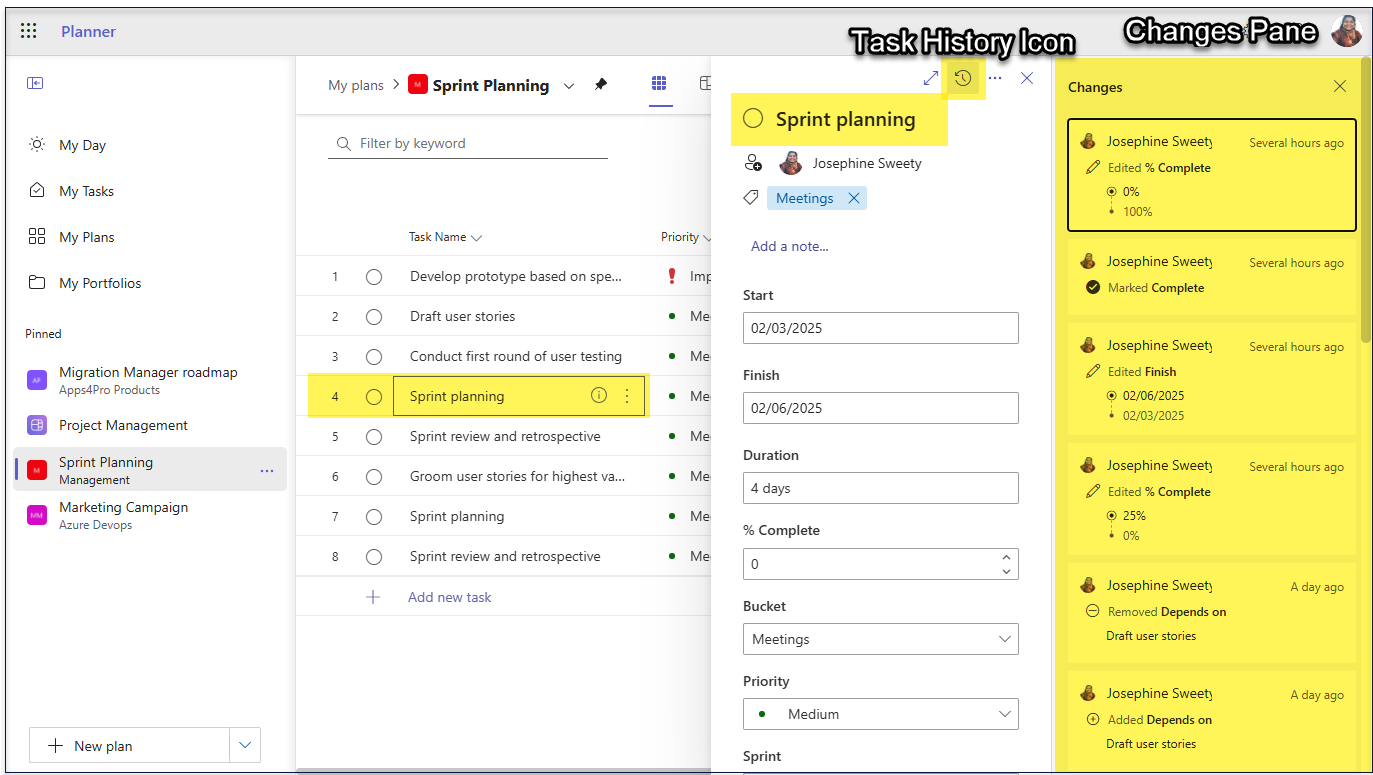Click Add new task below the task list
Image resolution: width=1373 pixels, height=775 pixels.
(449, 596)
